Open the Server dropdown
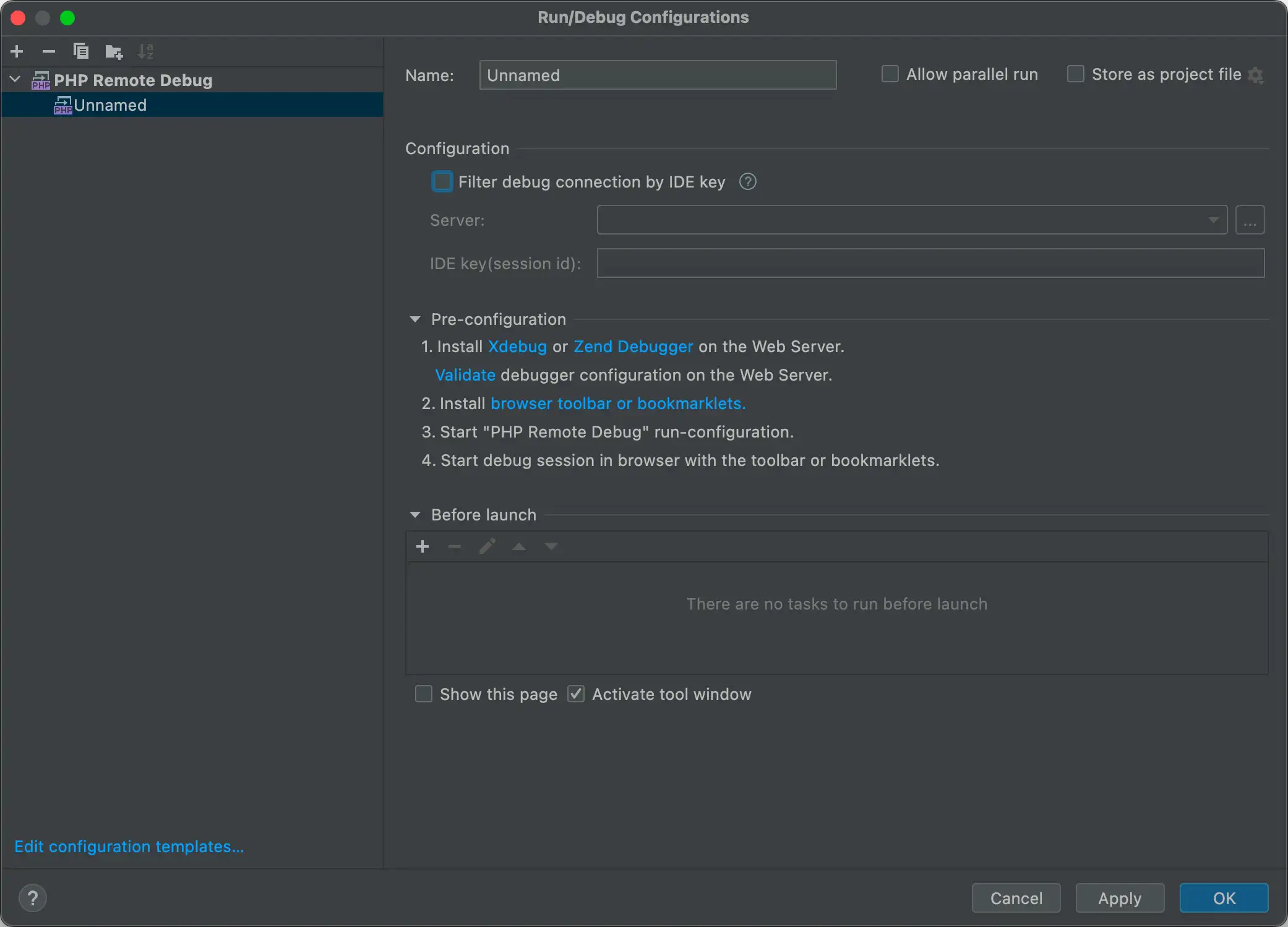 [x=1214, y=220]
